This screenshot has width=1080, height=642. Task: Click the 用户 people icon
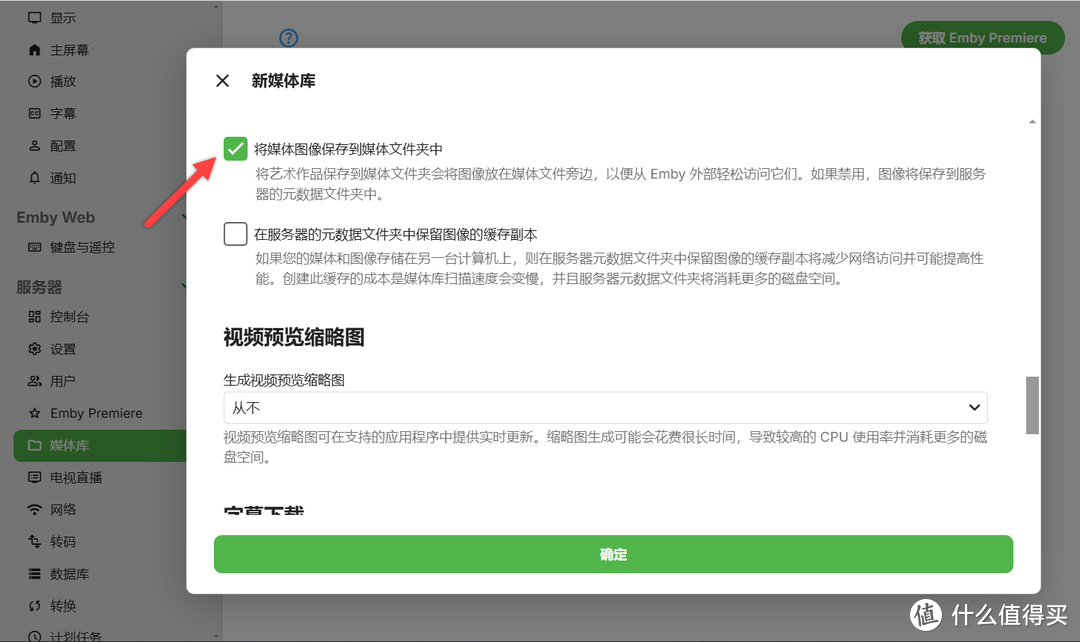[34, 381]
